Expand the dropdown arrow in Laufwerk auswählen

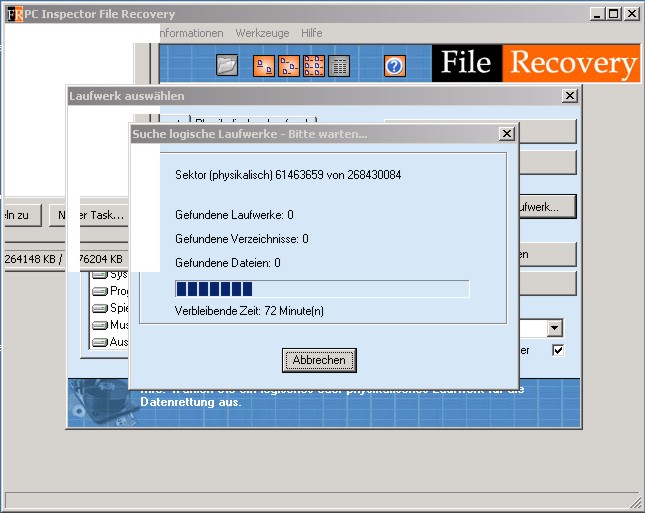[555, 328]
